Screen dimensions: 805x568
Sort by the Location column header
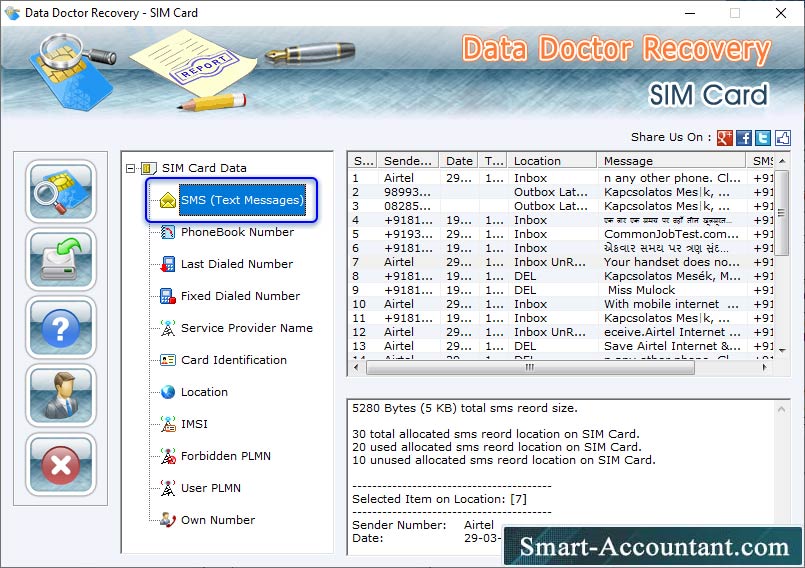point(552,161)
